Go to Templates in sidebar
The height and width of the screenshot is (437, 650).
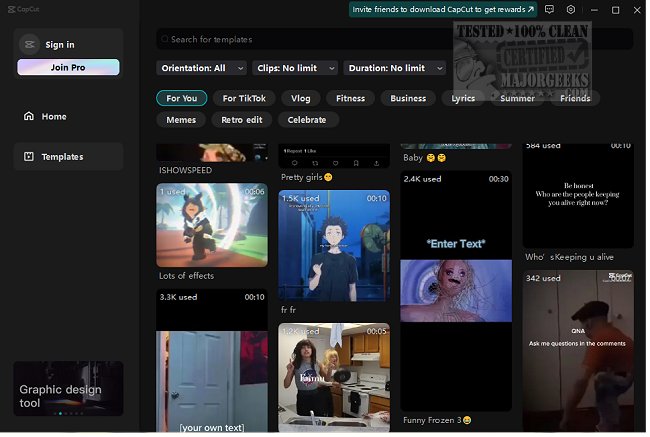pos(69,157)
